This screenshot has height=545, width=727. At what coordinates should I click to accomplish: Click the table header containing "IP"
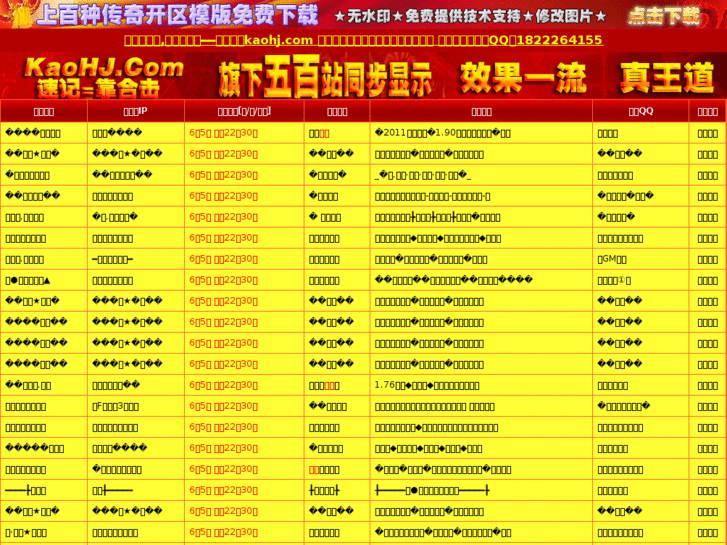[136, 111]
